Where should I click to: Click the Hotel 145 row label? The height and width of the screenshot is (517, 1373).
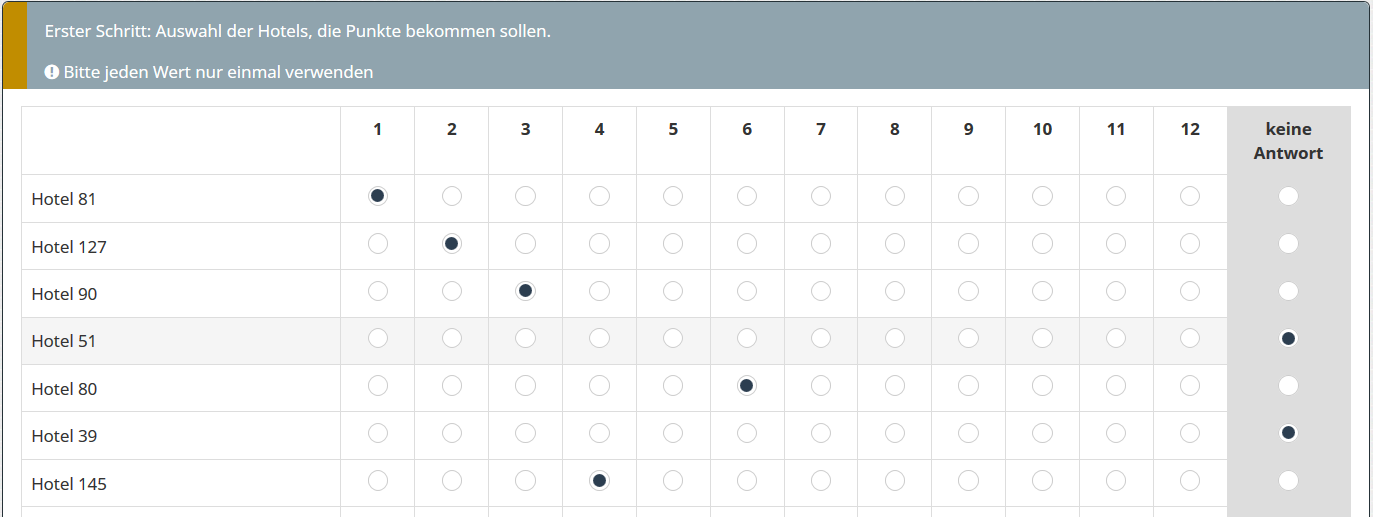[69, 484]
